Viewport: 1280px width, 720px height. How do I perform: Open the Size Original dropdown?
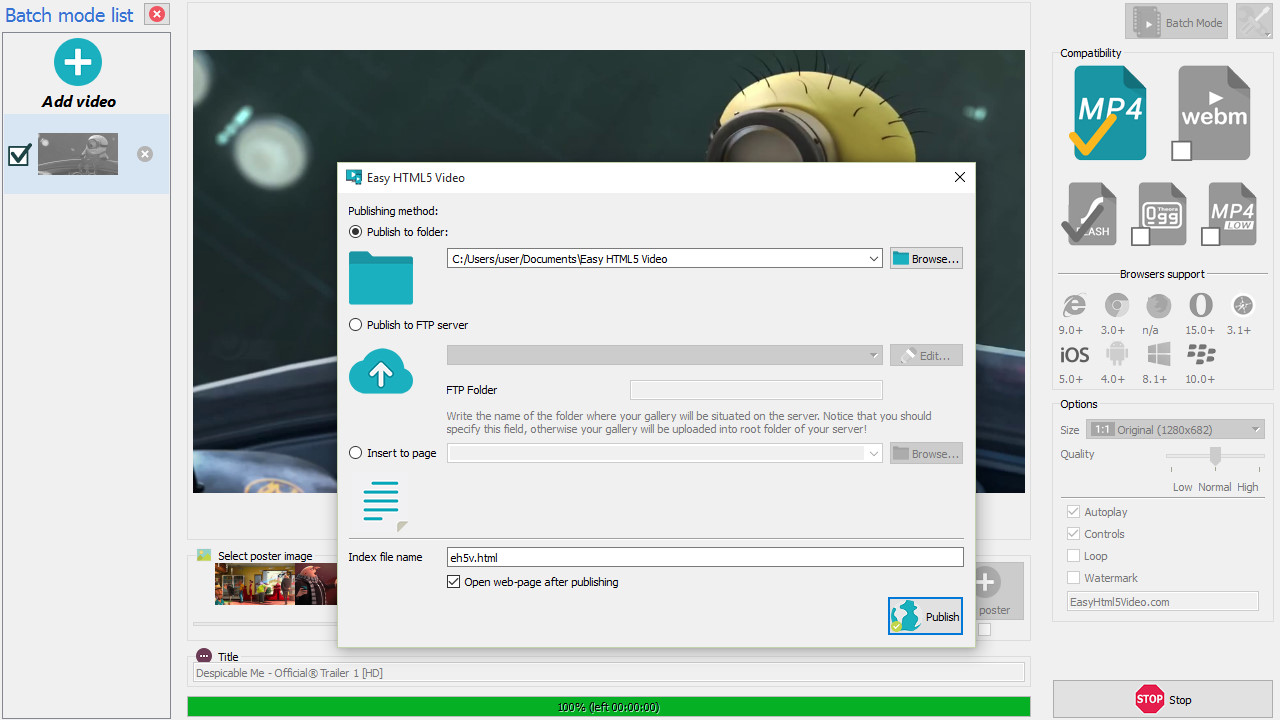tap(1256, 430)
